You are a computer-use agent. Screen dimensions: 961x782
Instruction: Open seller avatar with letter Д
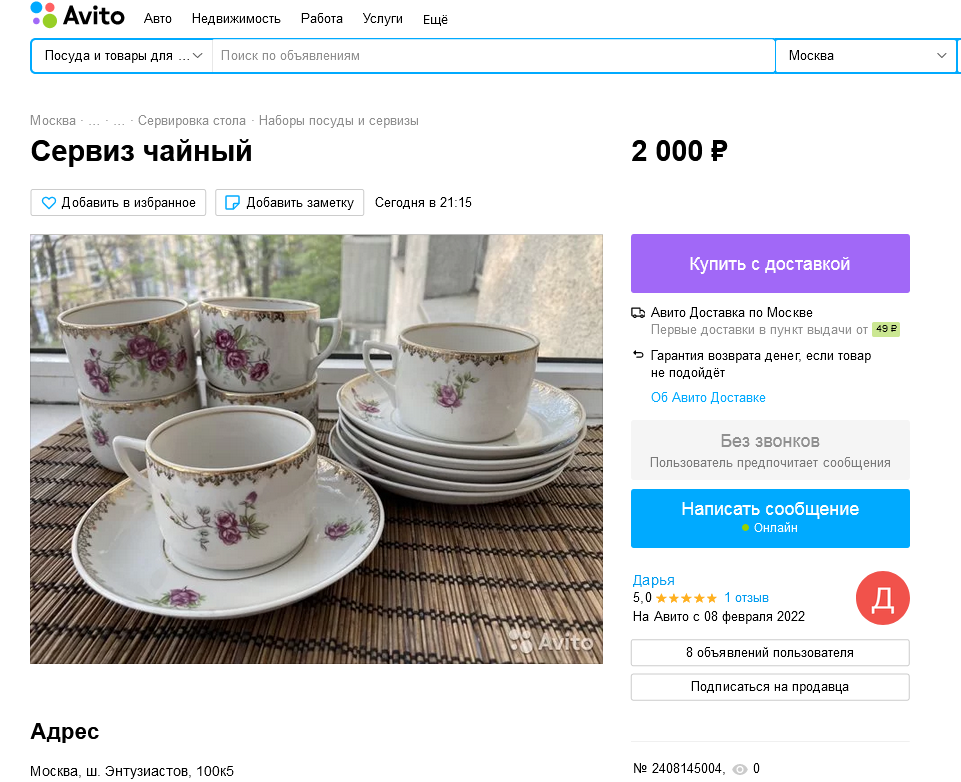click(x=882, y=597)
